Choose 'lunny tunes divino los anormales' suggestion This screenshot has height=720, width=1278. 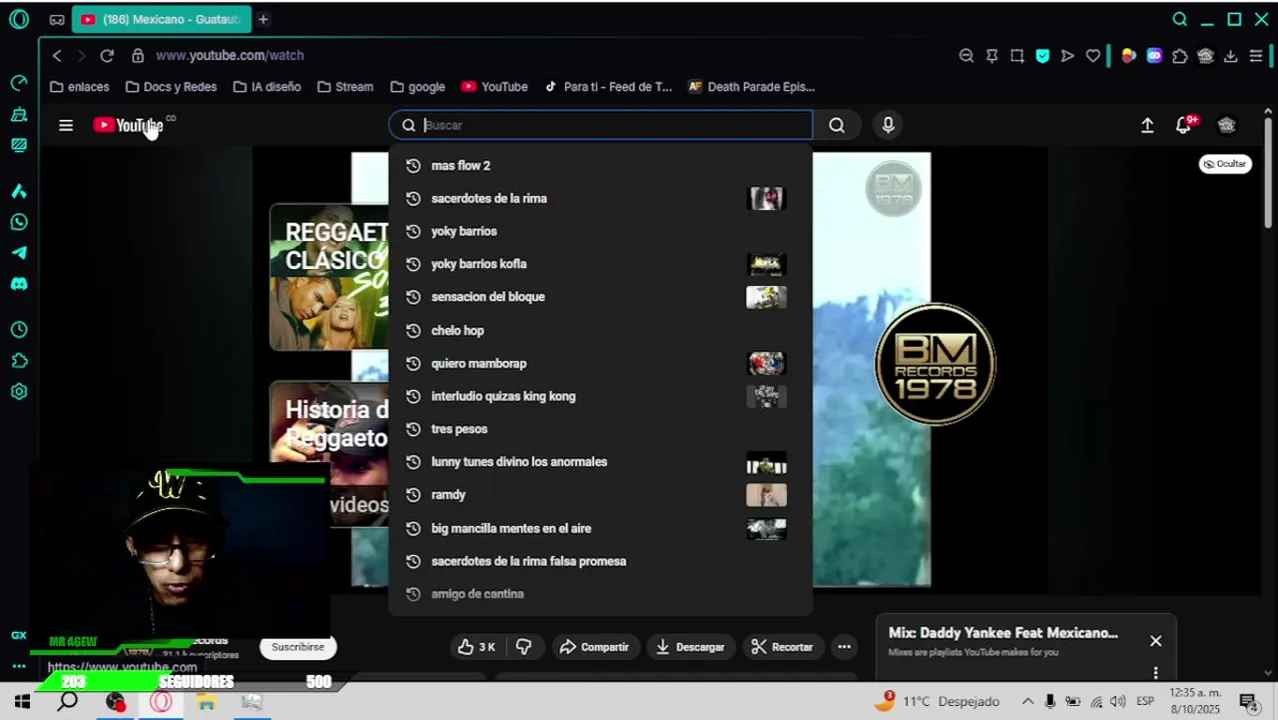coord(601,462)
